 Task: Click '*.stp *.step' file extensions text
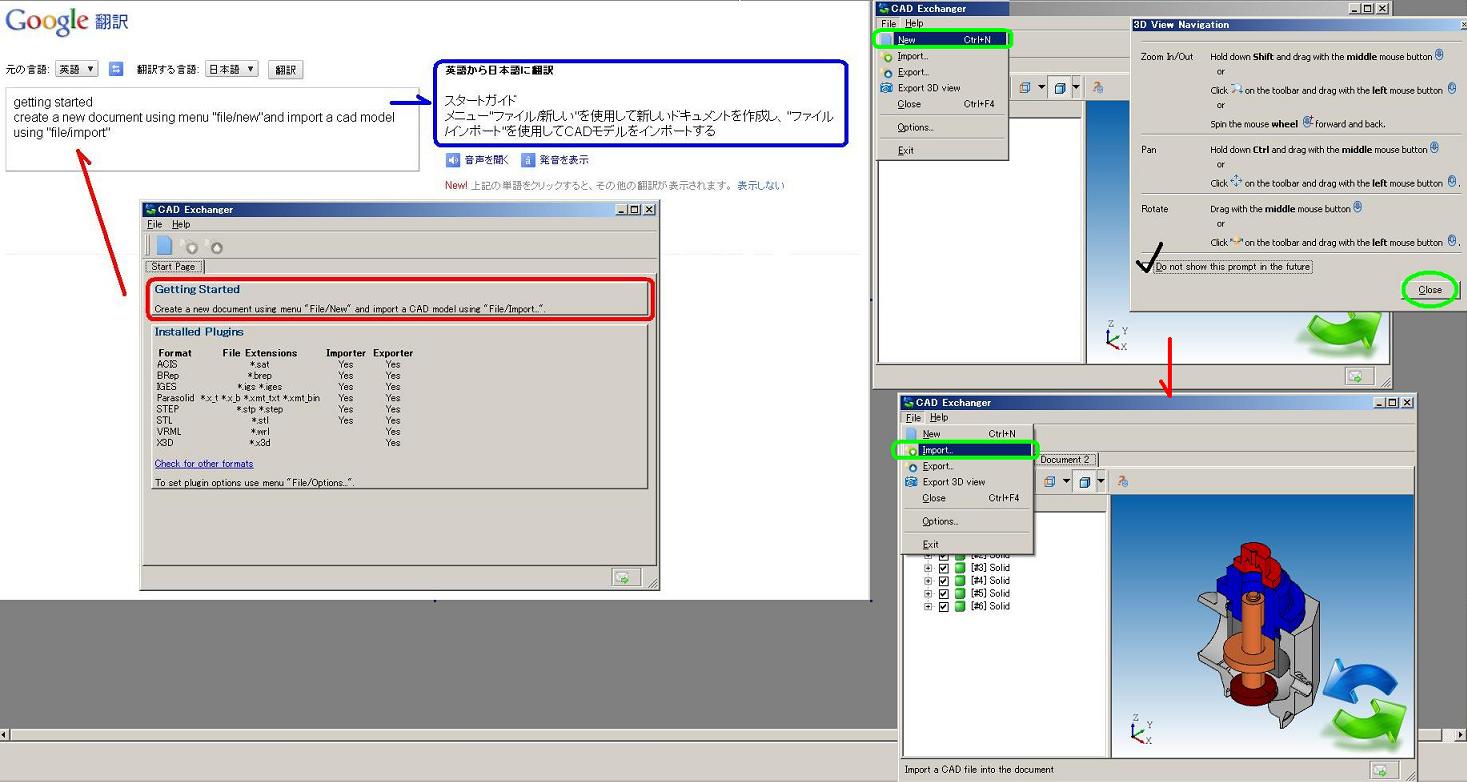pos(260,409)
